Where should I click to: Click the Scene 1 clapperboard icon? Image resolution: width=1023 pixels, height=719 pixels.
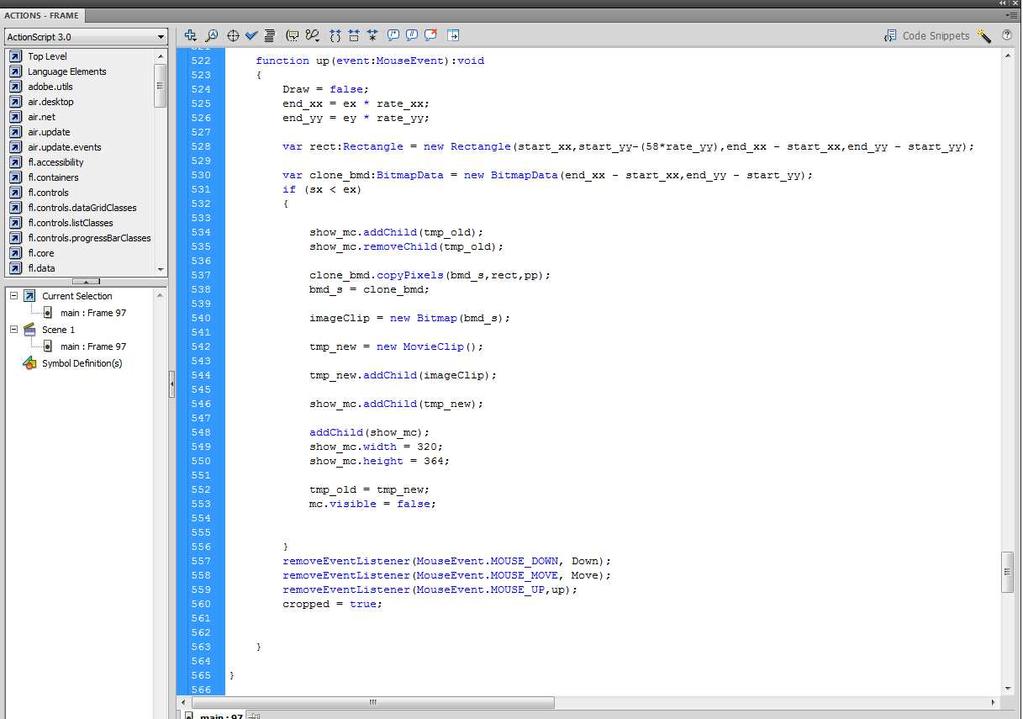[29, 329]
